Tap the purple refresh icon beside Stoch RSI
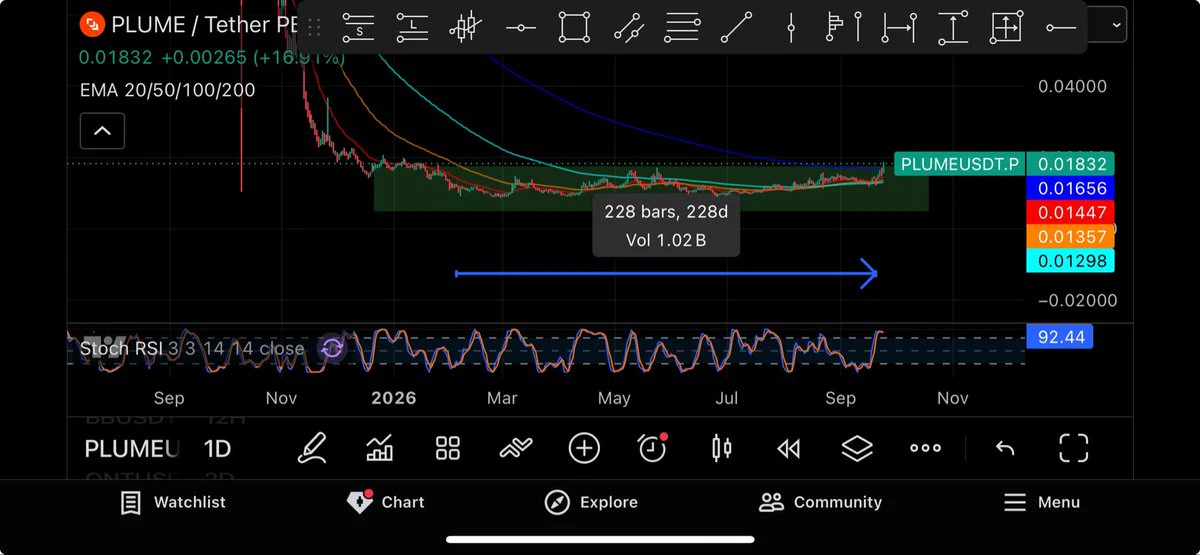Image resolution: width=1200 pixels, height=555 pixels. (332, 348)
